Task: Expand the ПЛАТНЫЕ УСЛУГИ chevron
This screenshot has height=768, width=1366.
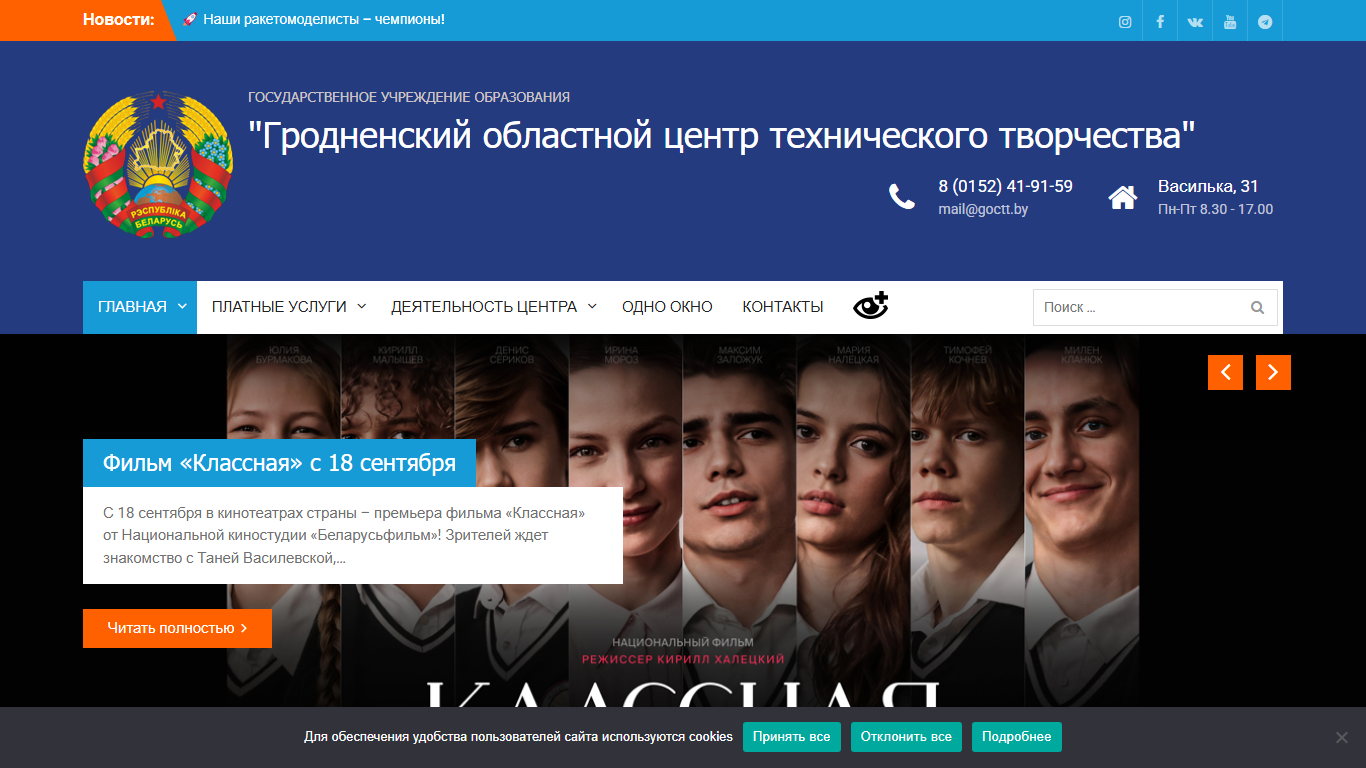Action: pyautogui.click(x=361, y=306)
